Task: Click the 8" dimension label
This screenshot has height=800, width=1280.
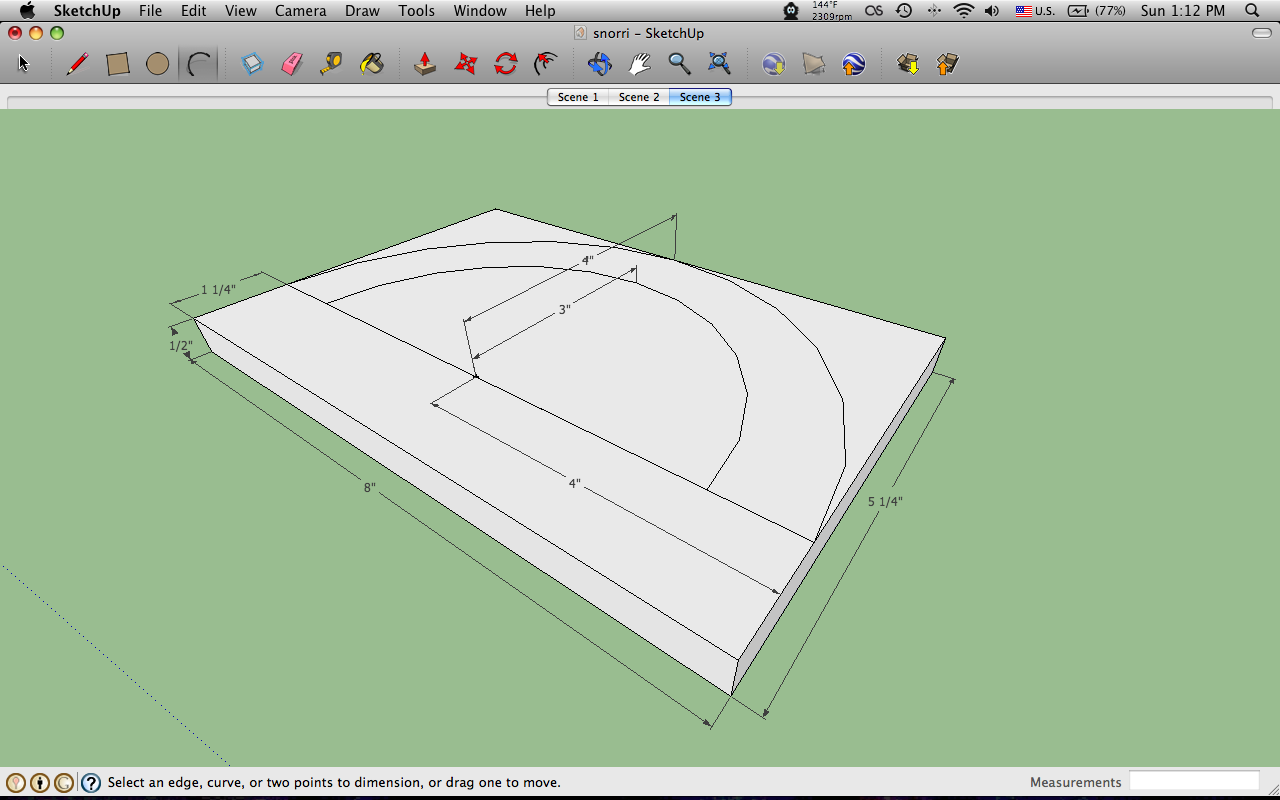Action: pyautogui.click(x=369, y=488)
